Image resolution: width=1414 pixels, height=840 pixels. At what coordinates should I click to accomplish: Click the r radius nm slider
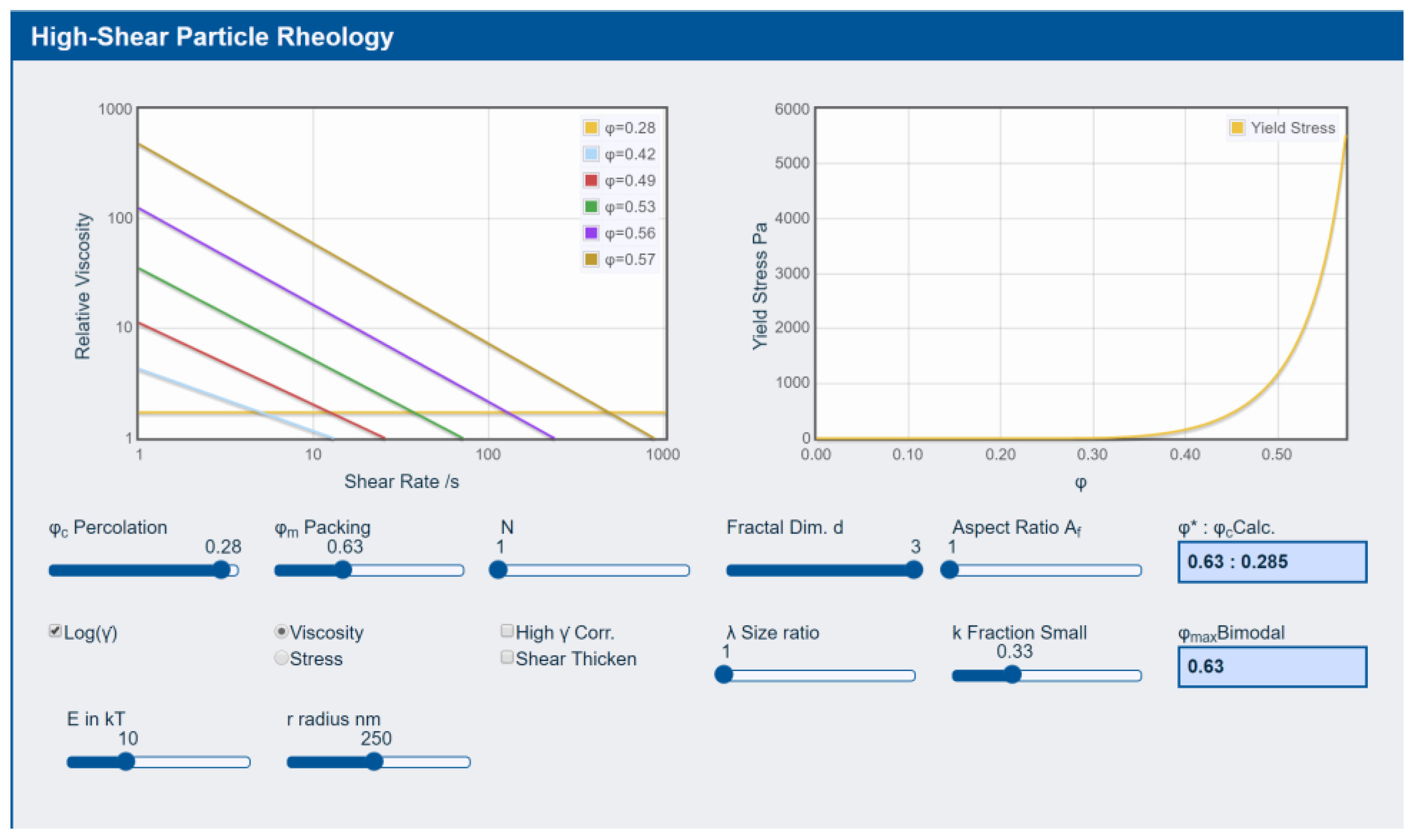(x=378, y=762)
